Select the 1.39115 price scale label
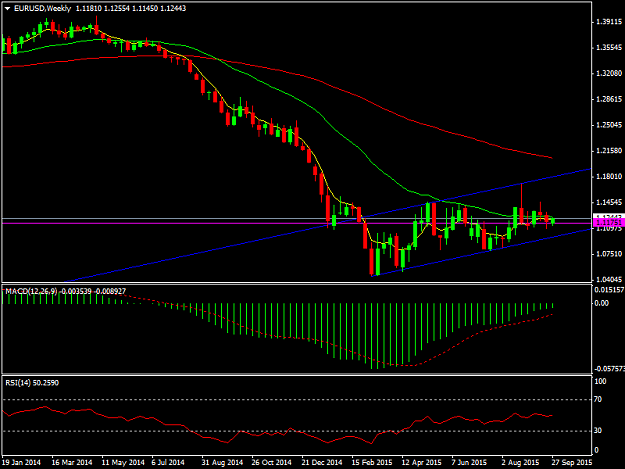This screenshot has width=625, height=469. pyautogui.click(x=609, y=22)
